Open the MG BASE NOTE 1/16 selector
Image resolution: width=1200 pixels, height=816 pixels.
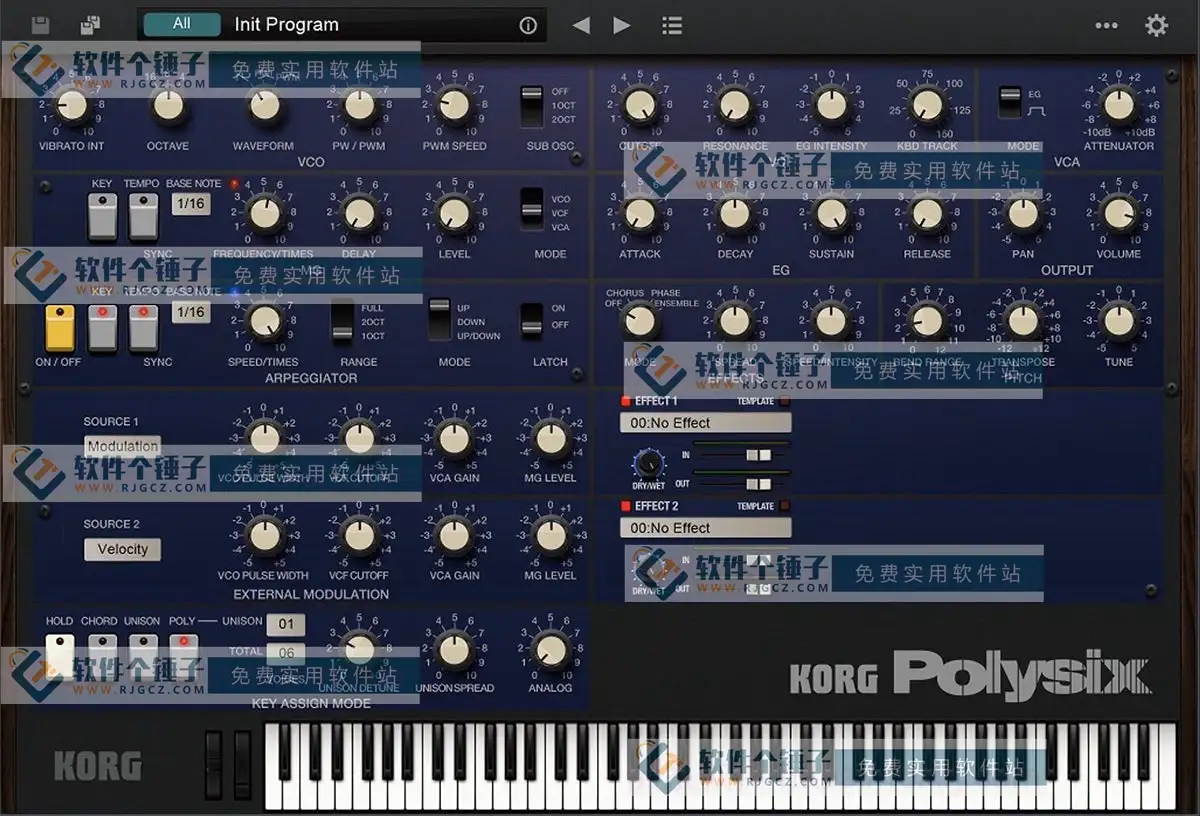[190, 204]
